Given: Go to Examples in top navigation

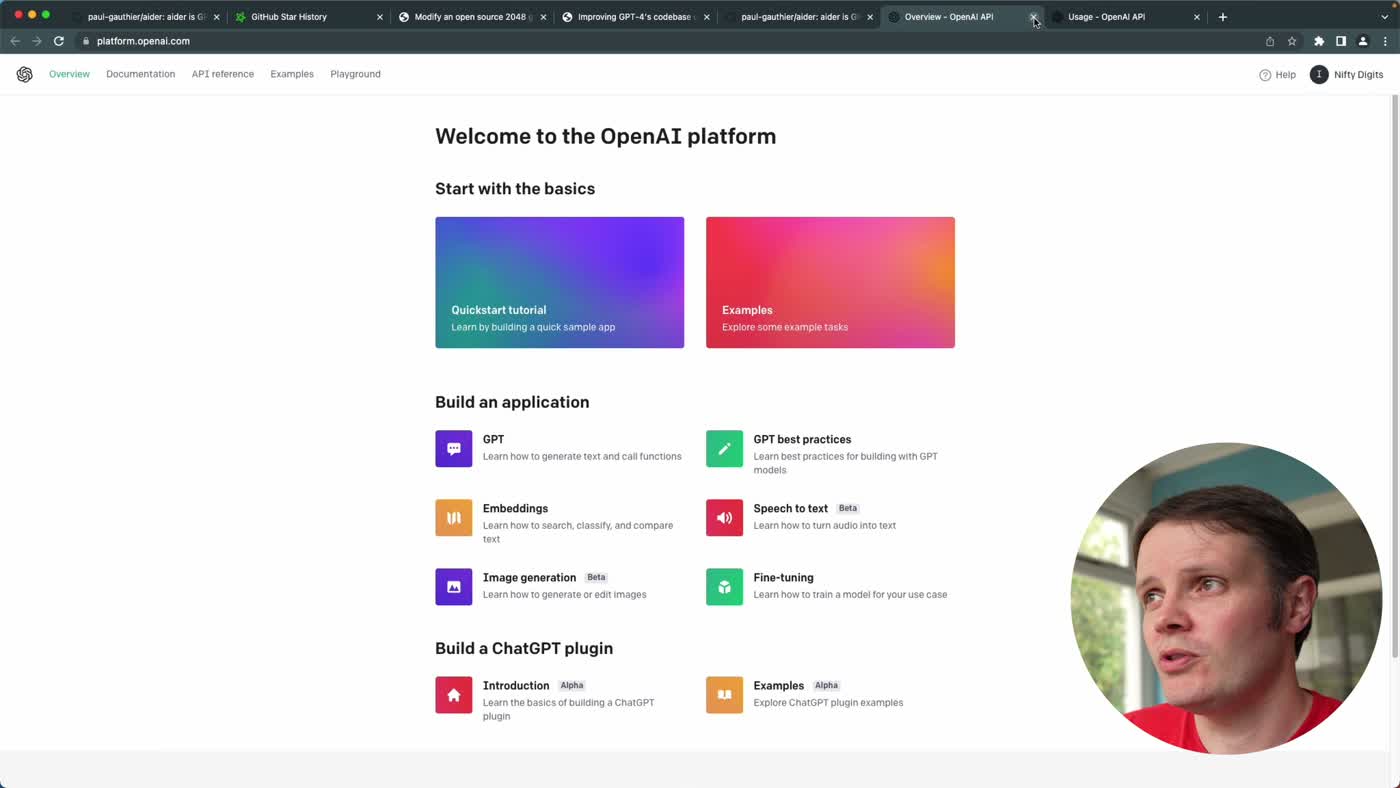Looking at the screenshot, I should 292,74.
